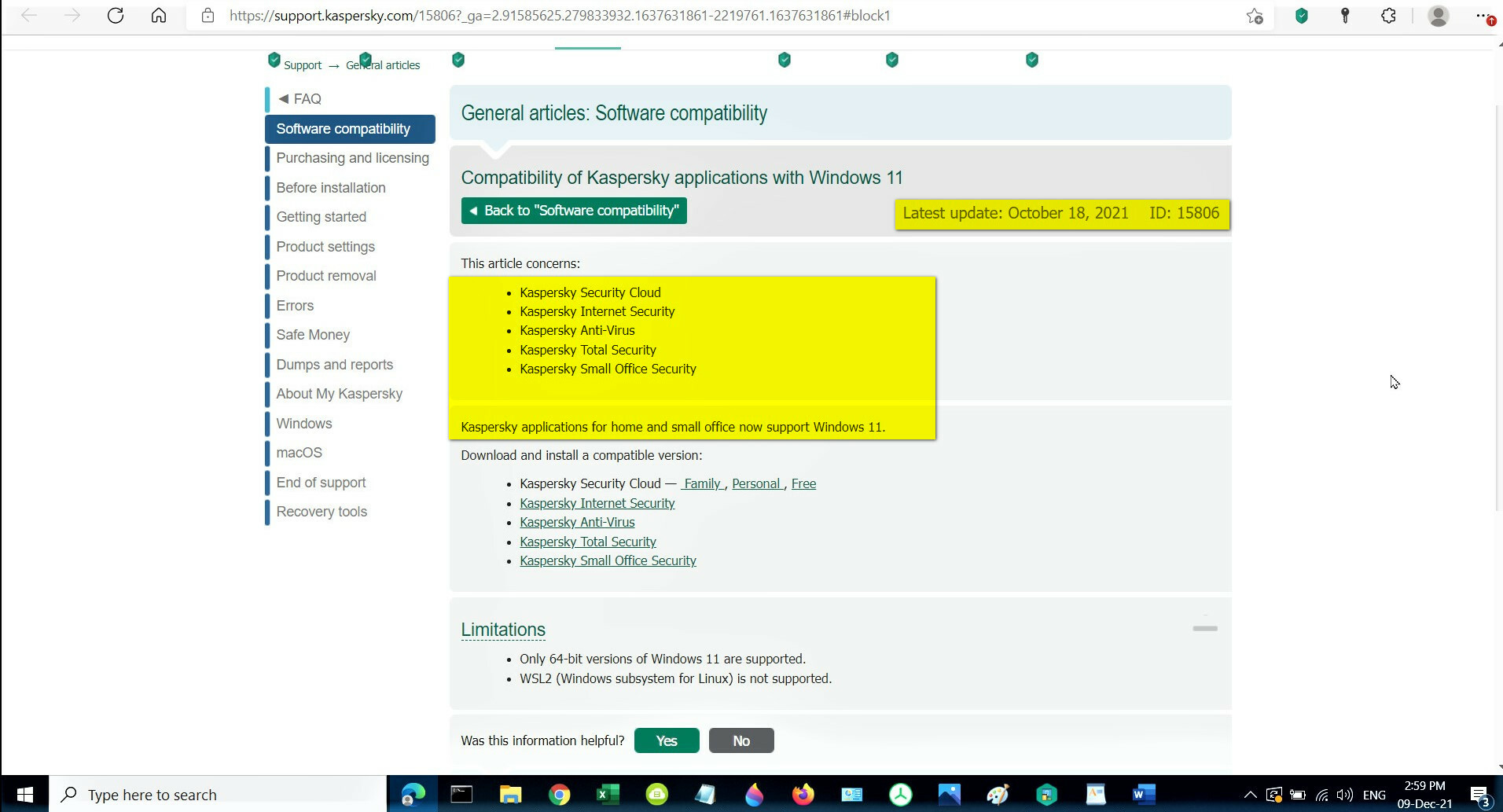The image size is (1503, 812).
Task: Go back to FAQ in sidebar
Action: point(299,99)
